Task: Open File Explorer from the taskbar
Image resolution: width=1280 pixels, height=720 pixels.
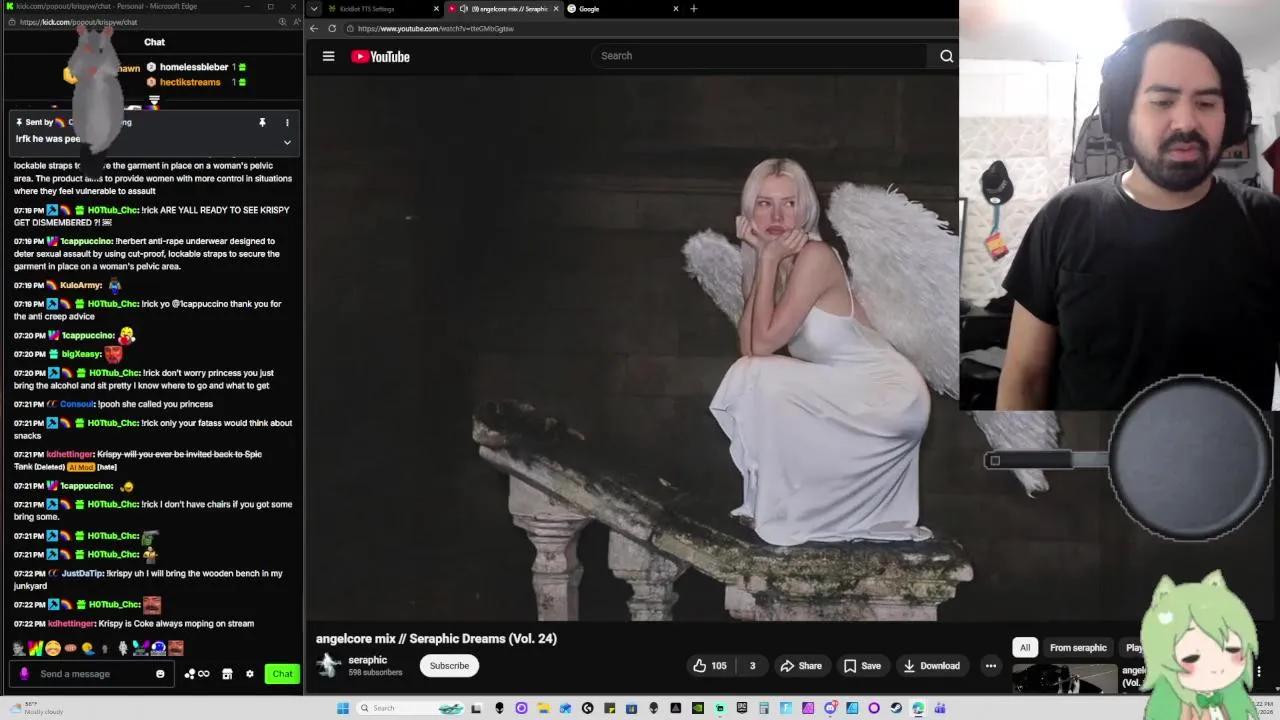Action: 542,708
